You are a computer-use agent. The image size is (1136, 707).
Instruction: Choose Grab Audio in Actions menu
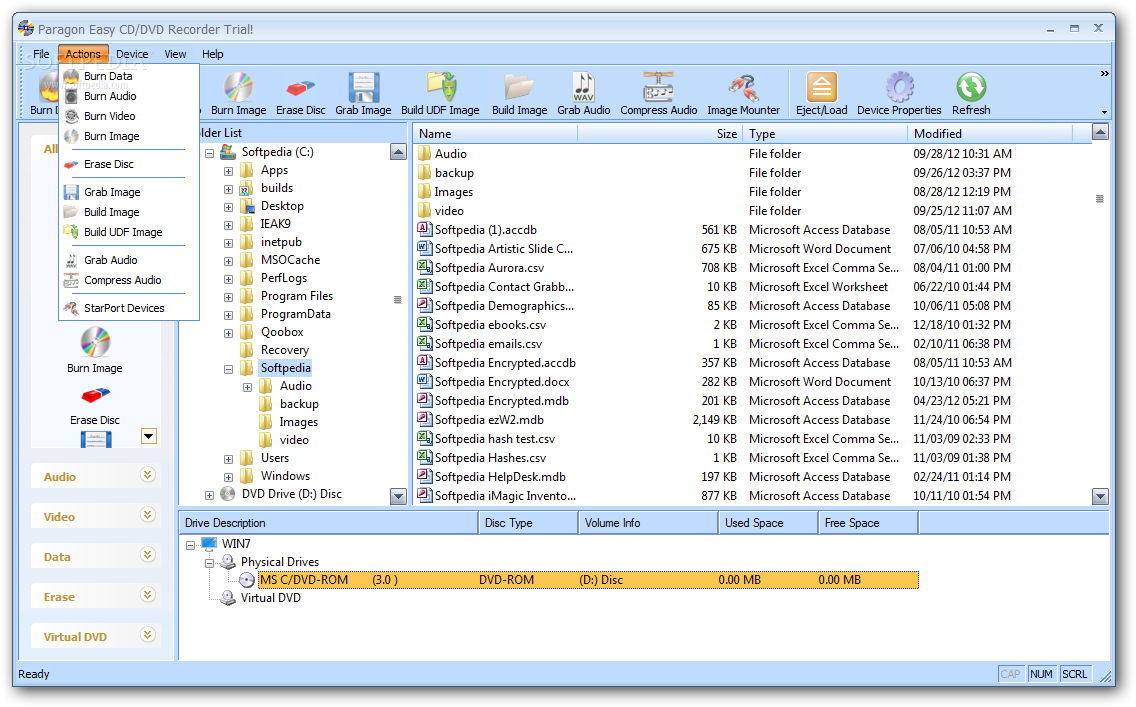point(111,260)
